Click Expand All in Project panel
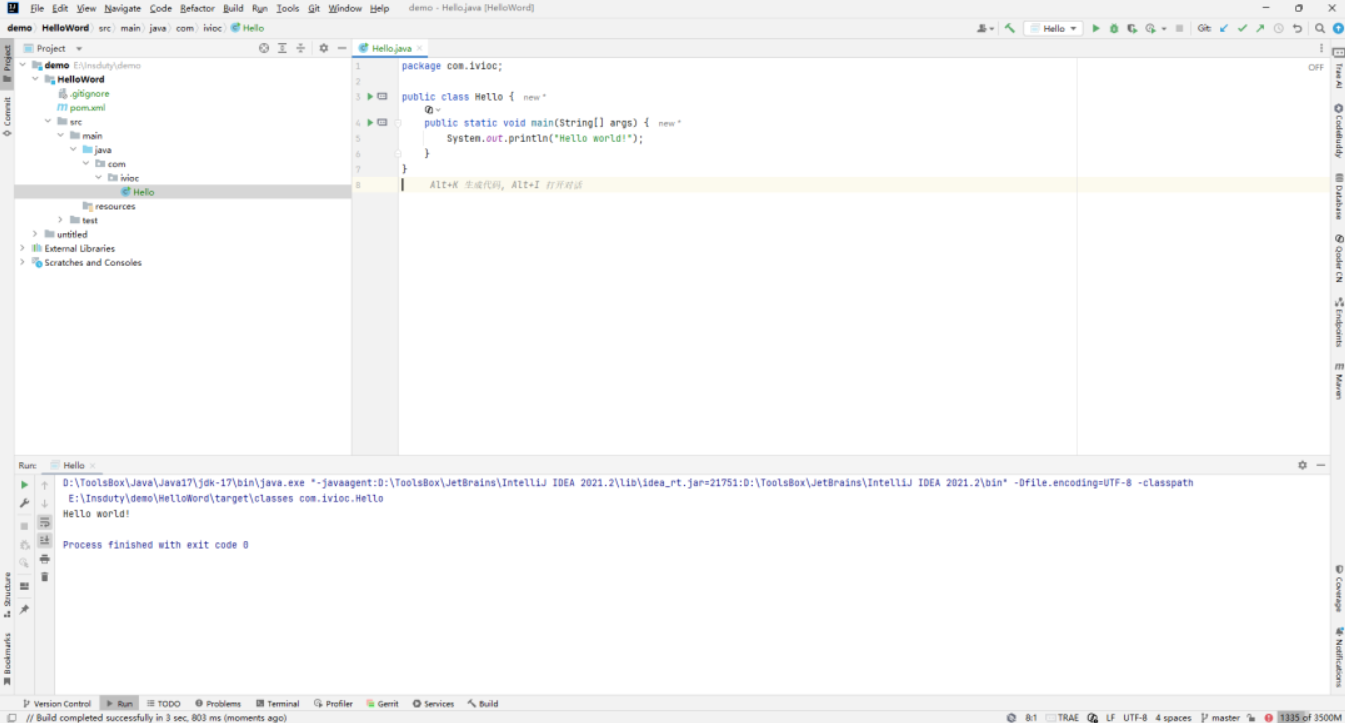The height and width of the screenshot is (723, 1345). click(282, 48)
